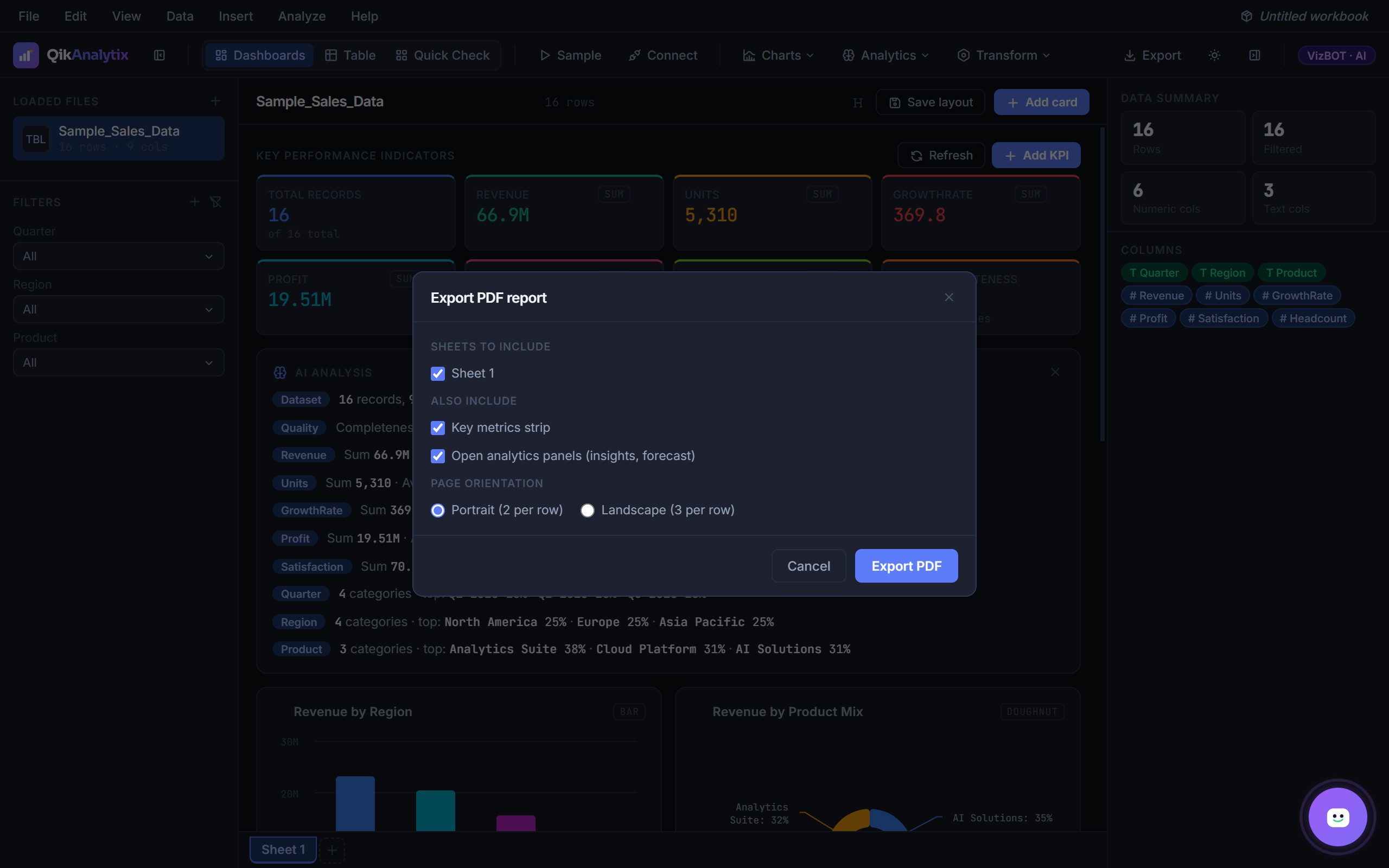Check the Sheet 1 checkbox

438,374
